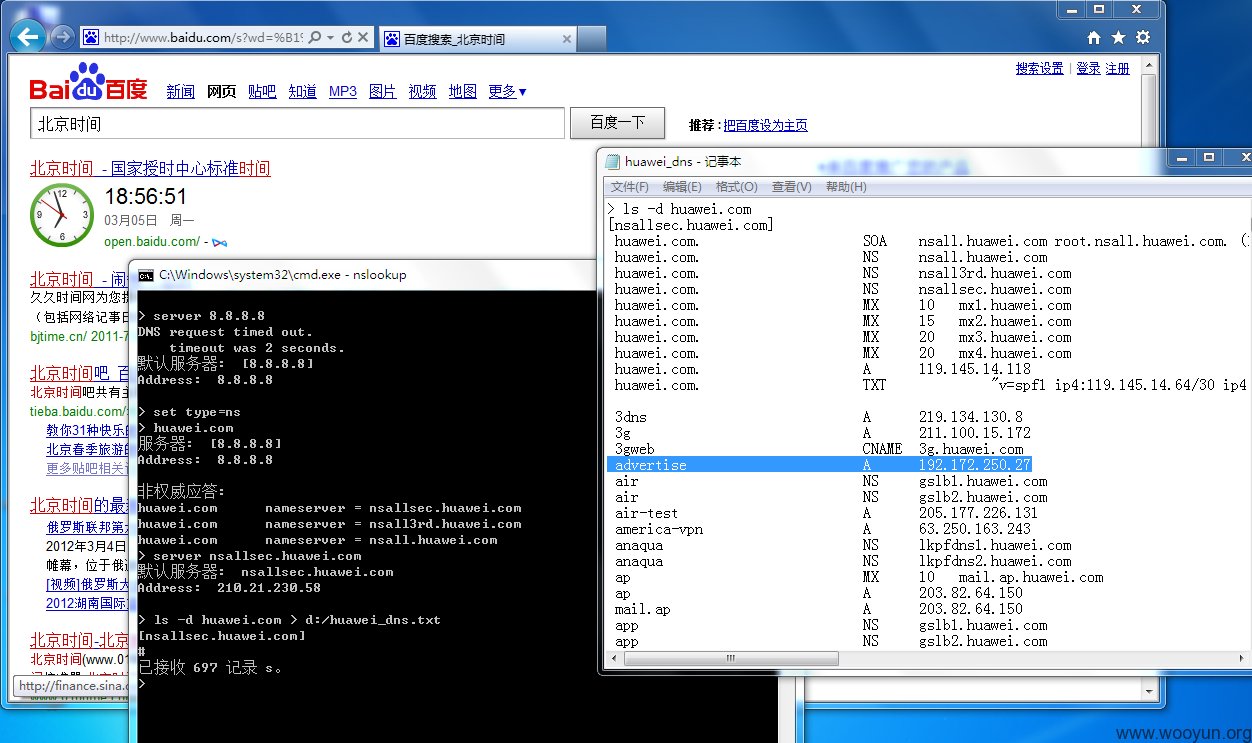Open Notepad 文件(F) menu
This screenshot has height=743, width=1252.
click(630, 187)
